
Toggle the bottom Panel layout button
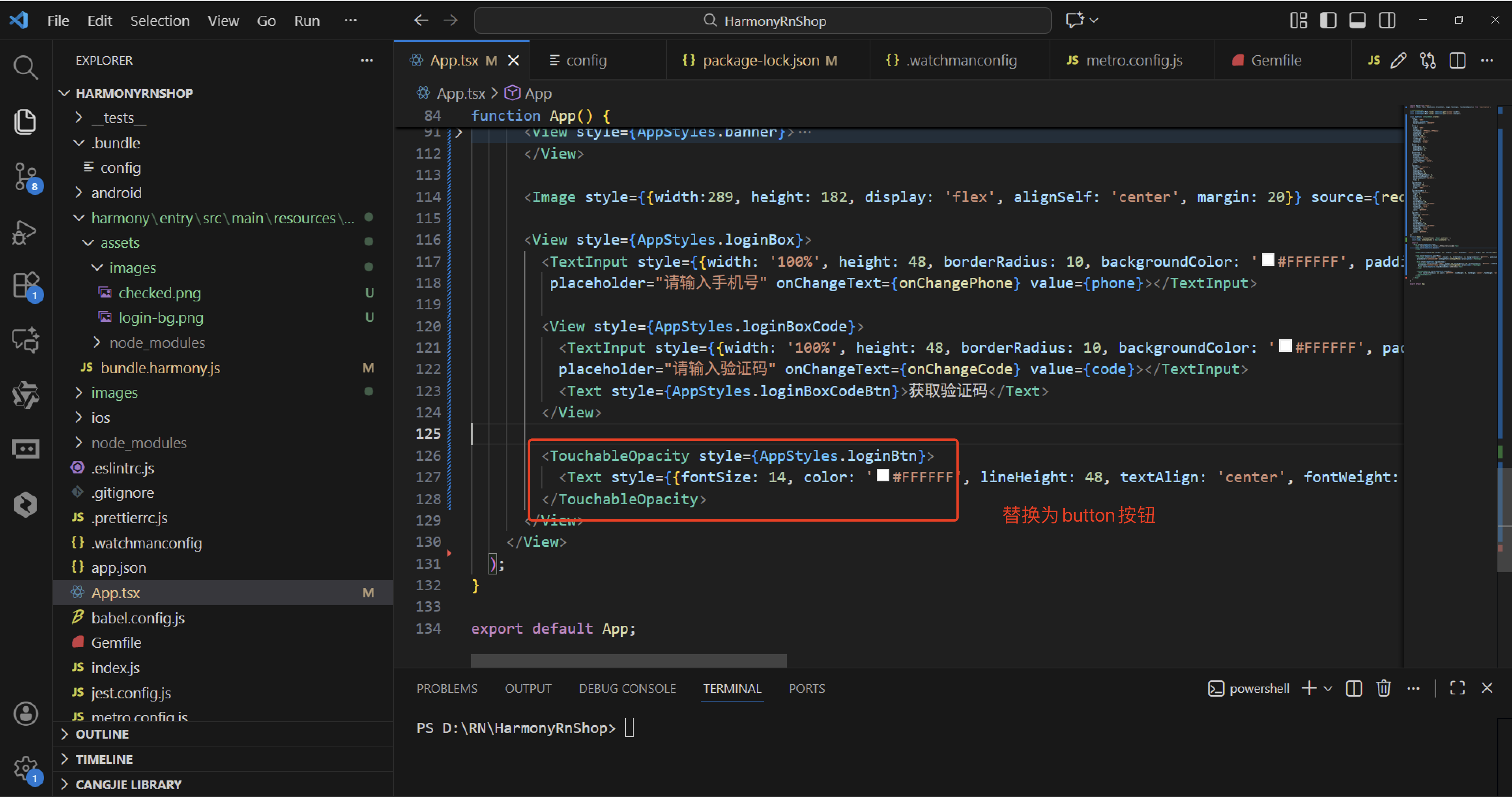coord(1358,21)
